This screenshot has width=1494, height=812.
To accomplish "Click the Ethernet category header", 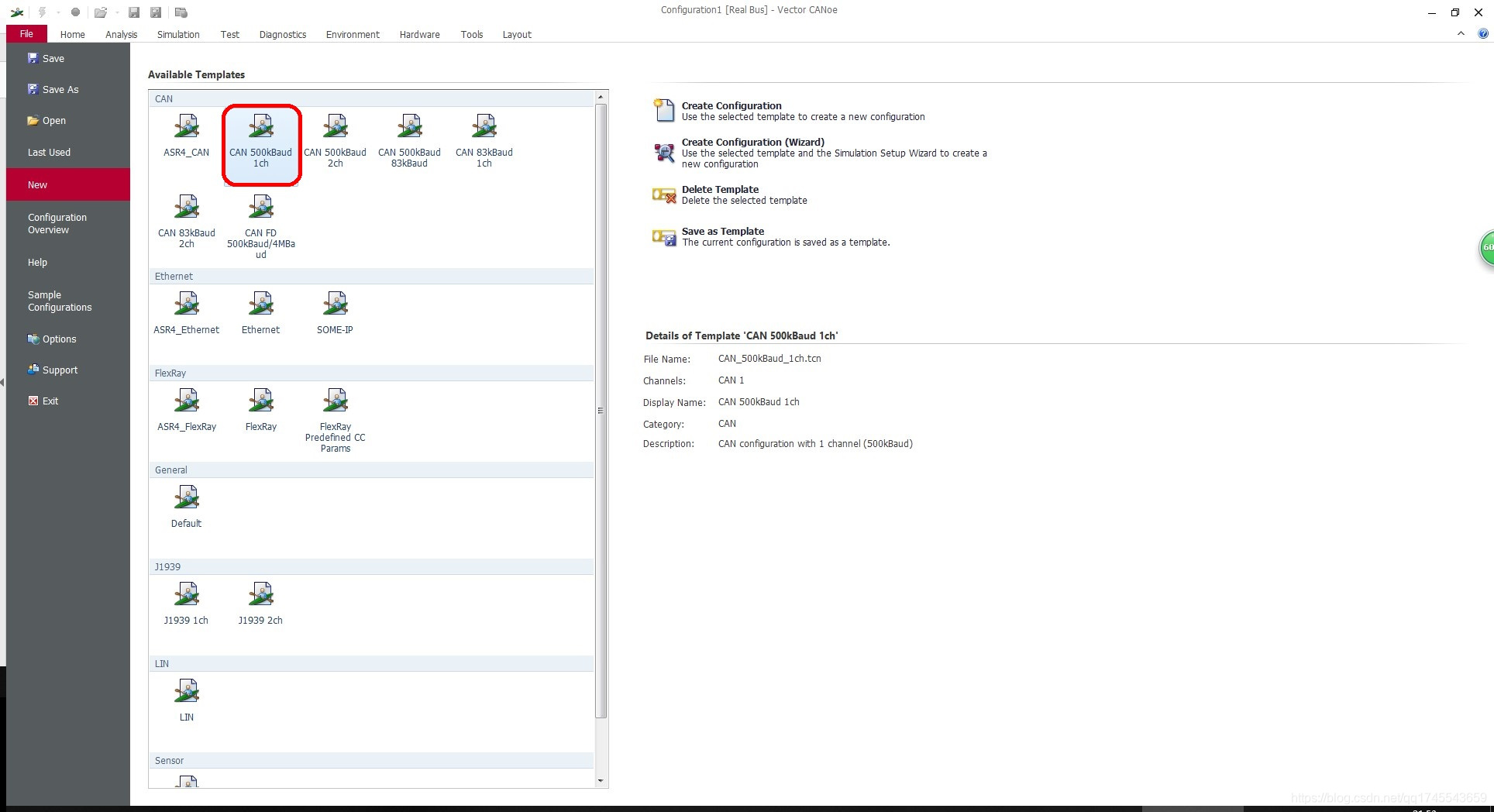I will pos(372,277).
